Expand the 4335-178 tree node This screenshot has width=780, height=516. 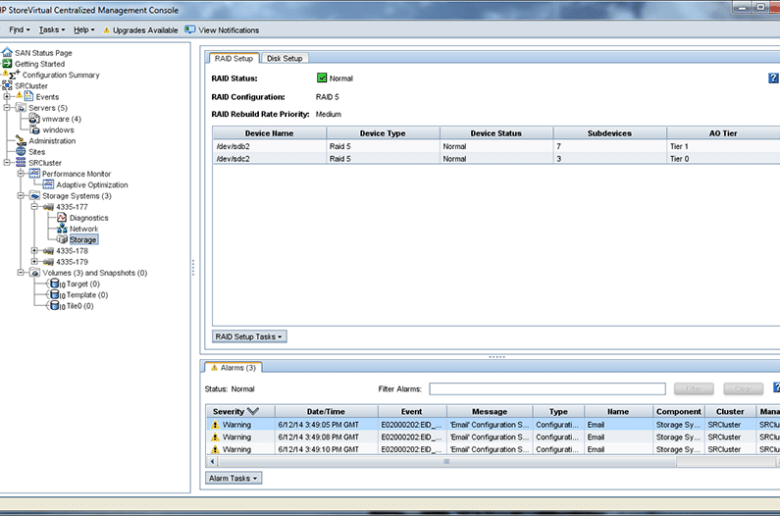(34, 251)
